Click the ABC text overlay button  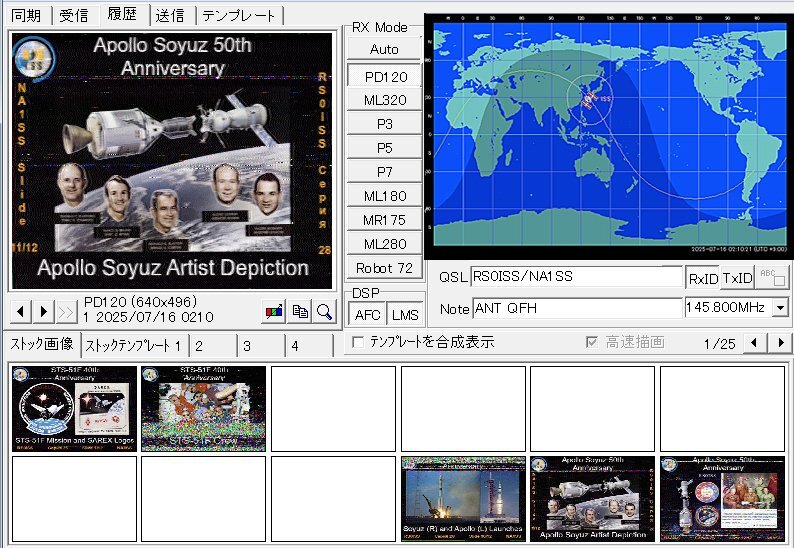pyautogui.click(x=772, y=278)
